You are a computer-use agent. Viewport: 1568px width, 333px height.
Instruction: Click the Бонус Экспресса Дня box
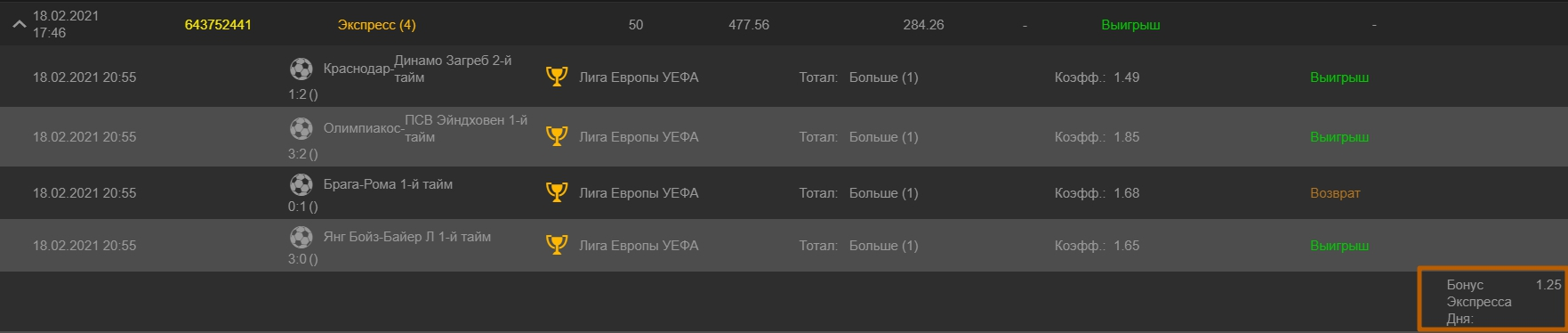click(x=1492, y=300)
